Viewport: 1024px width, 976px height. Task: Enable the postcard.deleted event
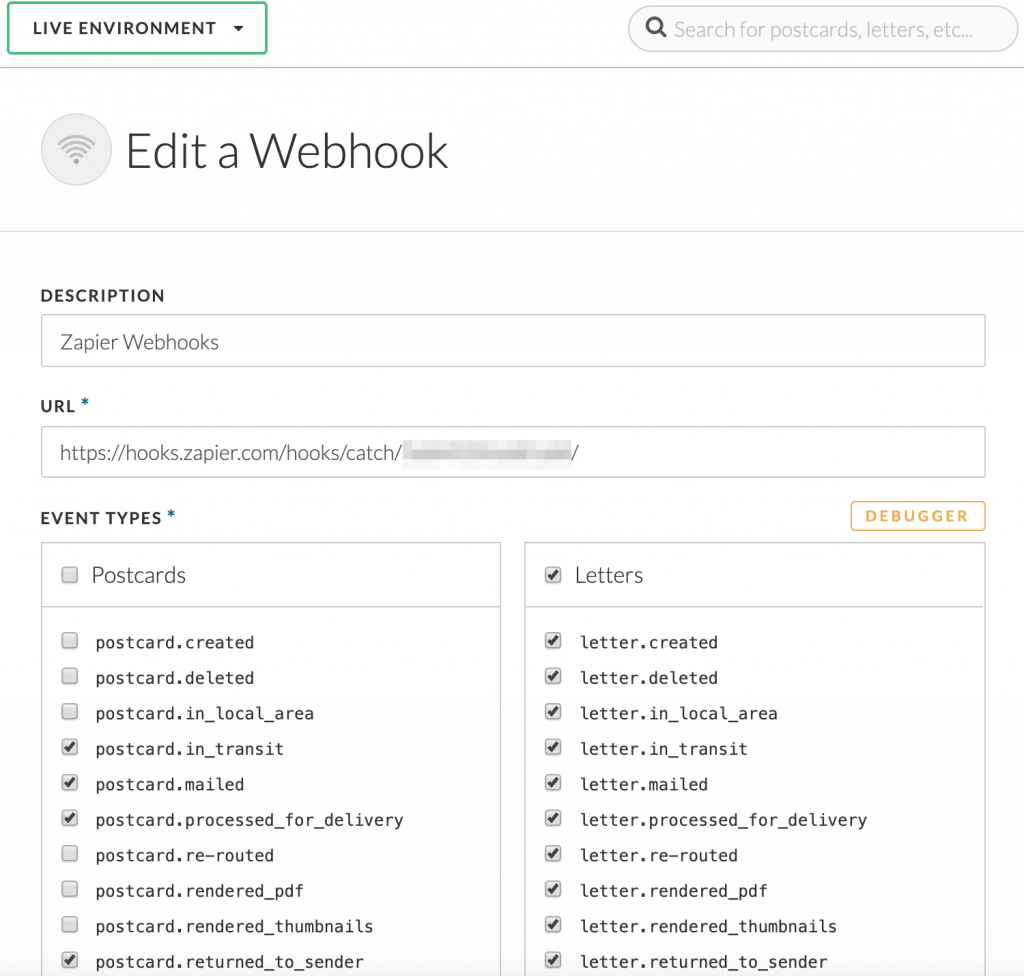coord(69,676)
